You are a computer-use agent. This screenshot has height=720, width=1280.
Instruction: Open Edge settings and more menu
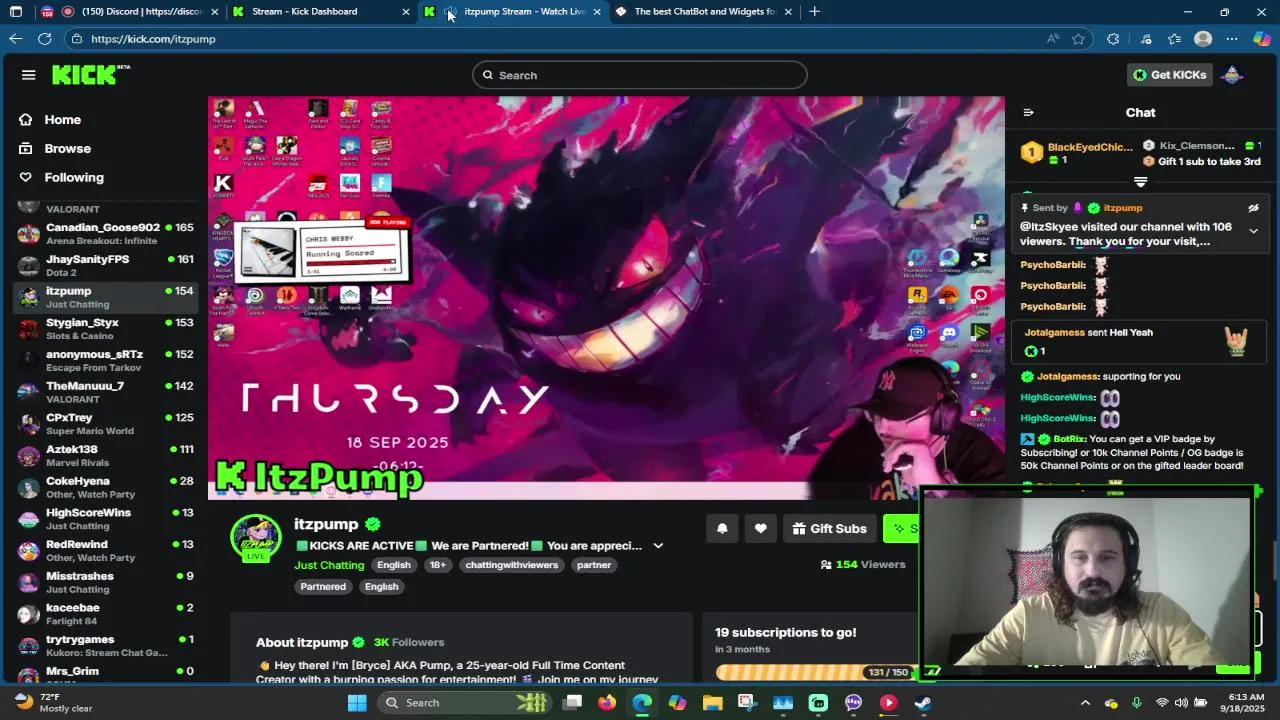(x=1232, y=39)
